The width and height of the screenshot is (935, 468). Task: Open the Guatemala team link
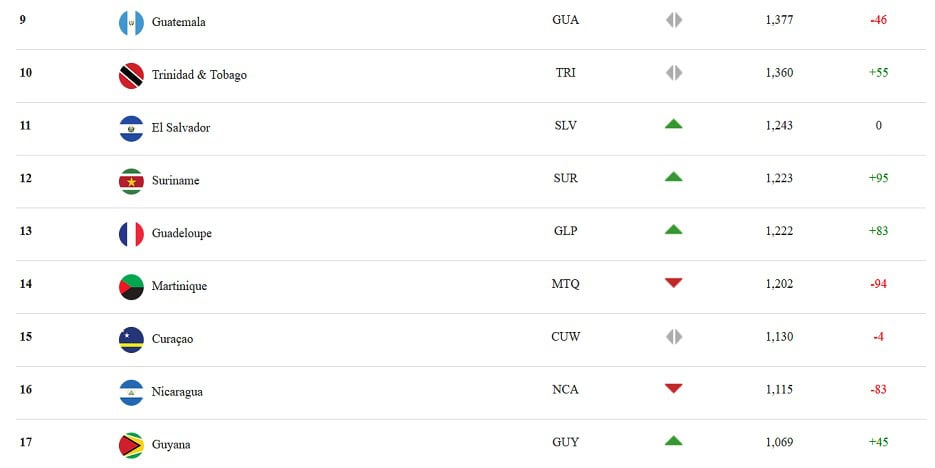pyautogui.click(x=178, y=22)
